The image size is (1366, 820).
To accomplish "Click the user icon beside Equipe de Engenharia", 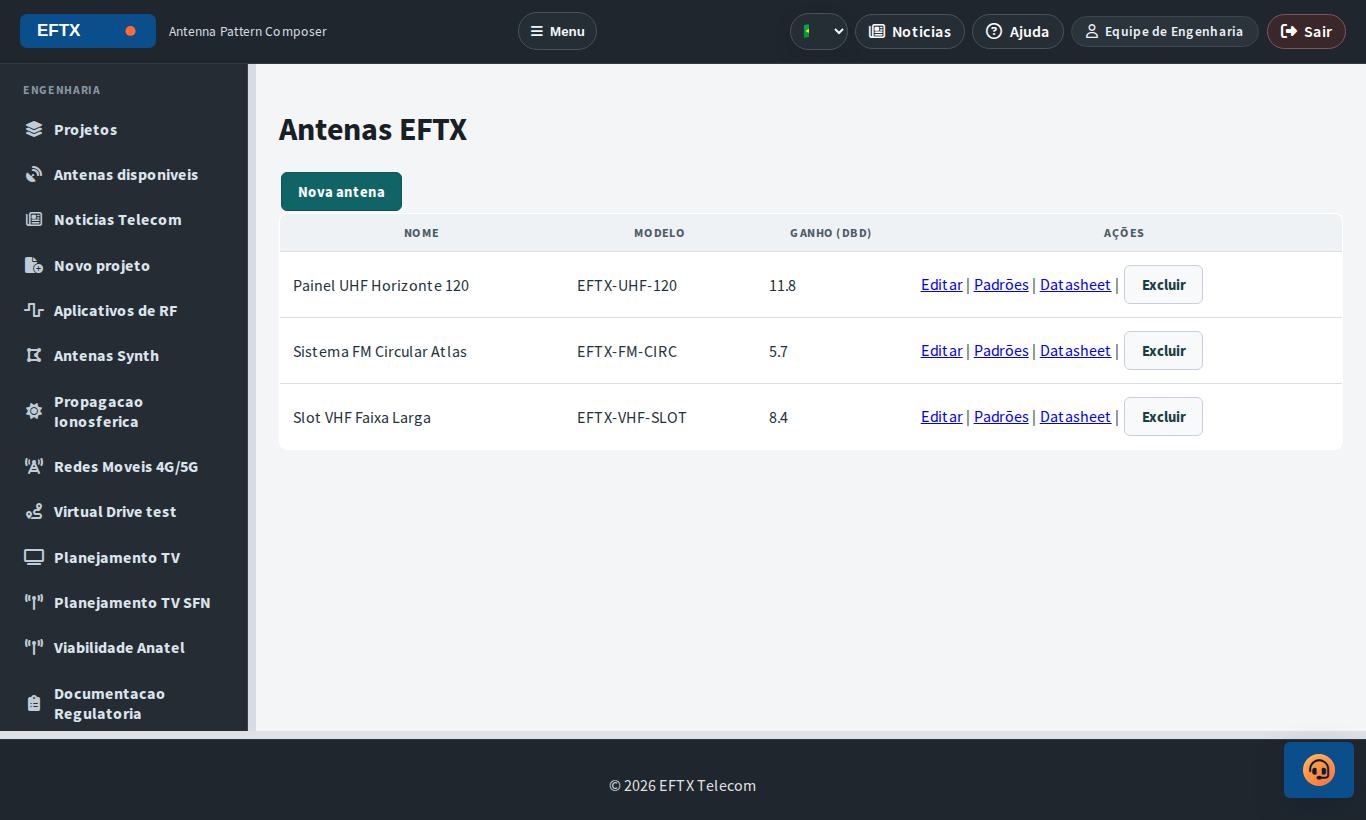I will coord(1092,31).
